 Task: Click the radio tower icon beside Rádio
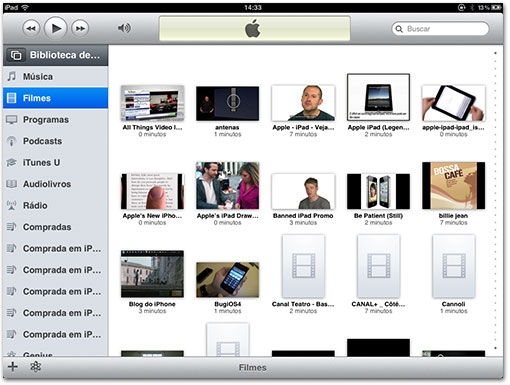(x=12, y=205)
